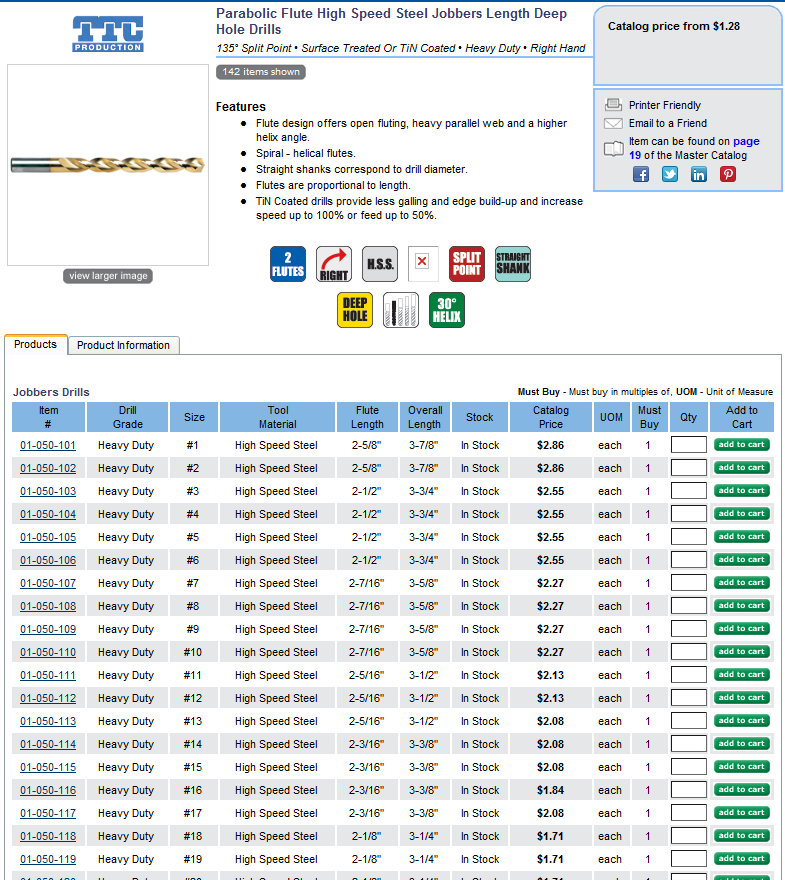Click the printer icon beside Printer Friendly
The image size is (785, 880).
click(613, 105)
